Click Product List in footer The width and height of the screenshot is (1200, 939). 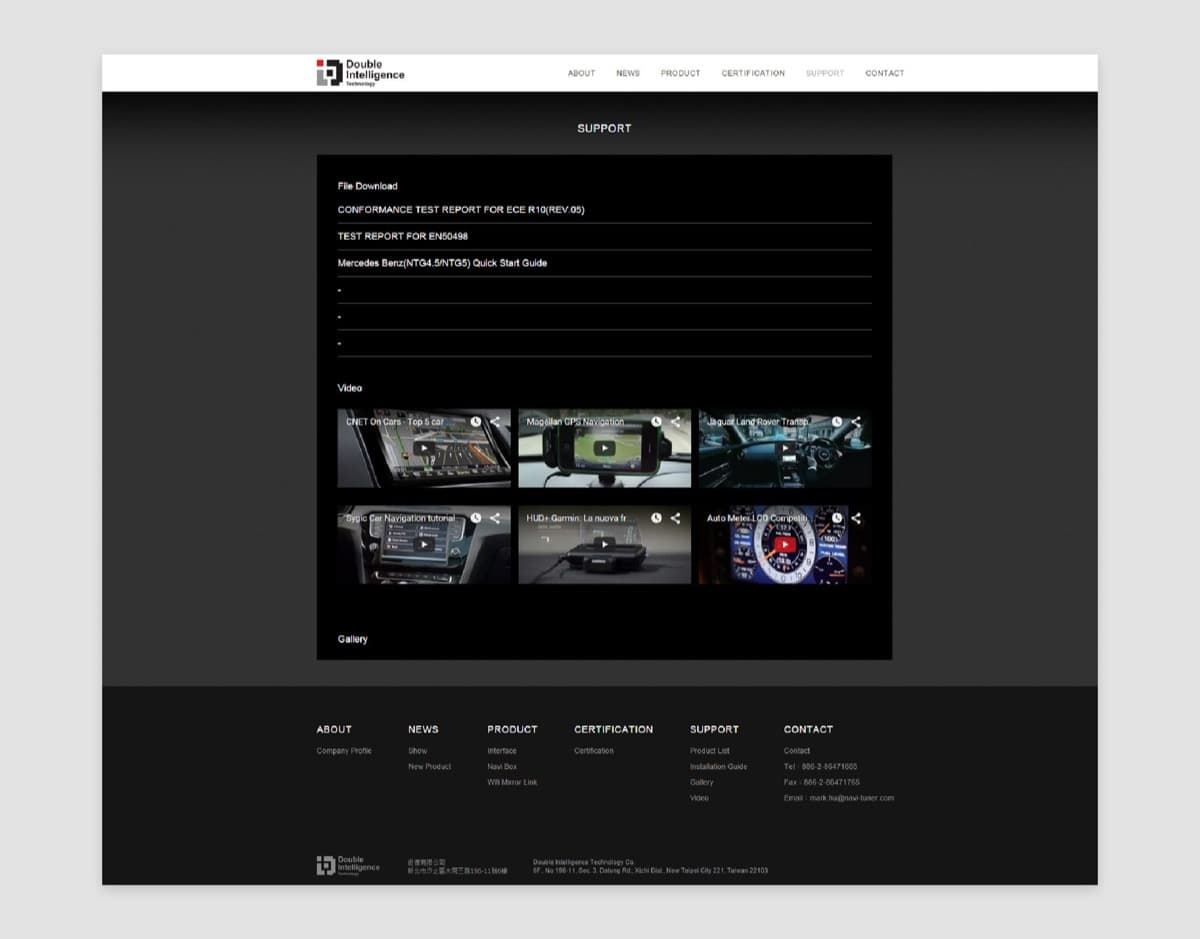click(710, 751)
